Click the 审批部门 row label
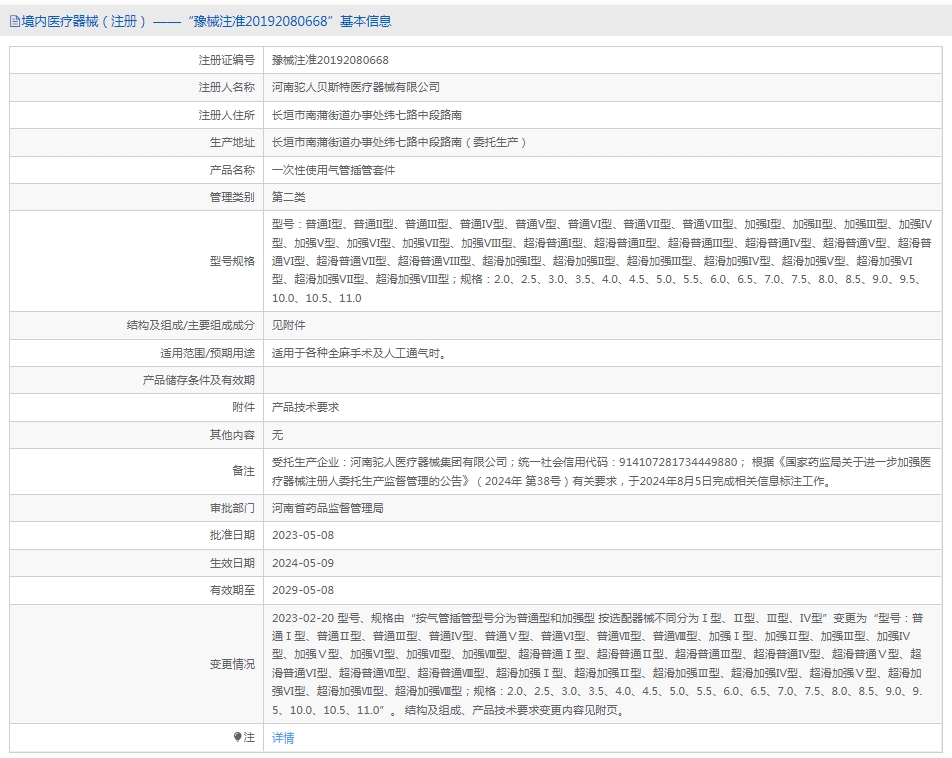This screenshot has height=758, width=952. 232,508
